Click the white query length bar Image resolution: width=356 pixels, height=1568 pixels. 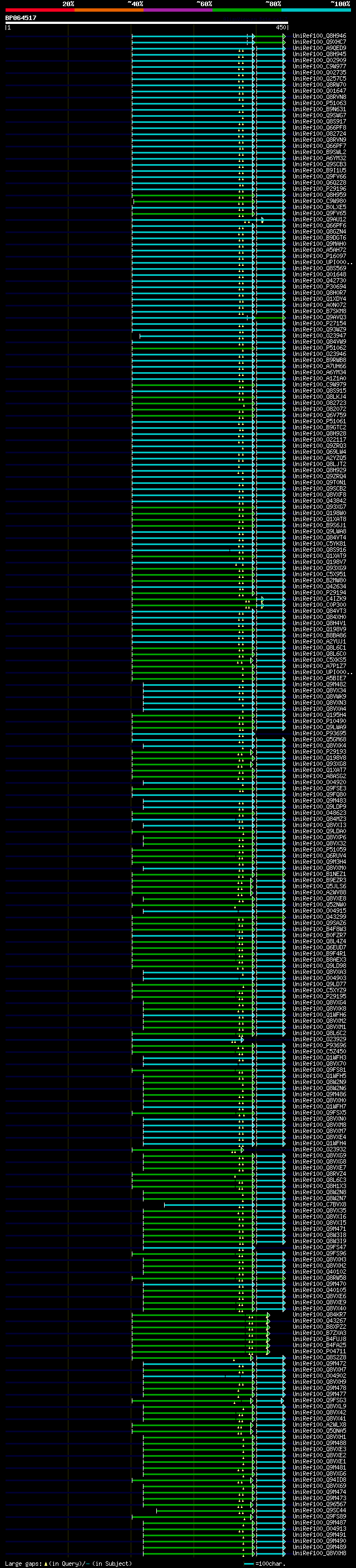pos(147,22)
